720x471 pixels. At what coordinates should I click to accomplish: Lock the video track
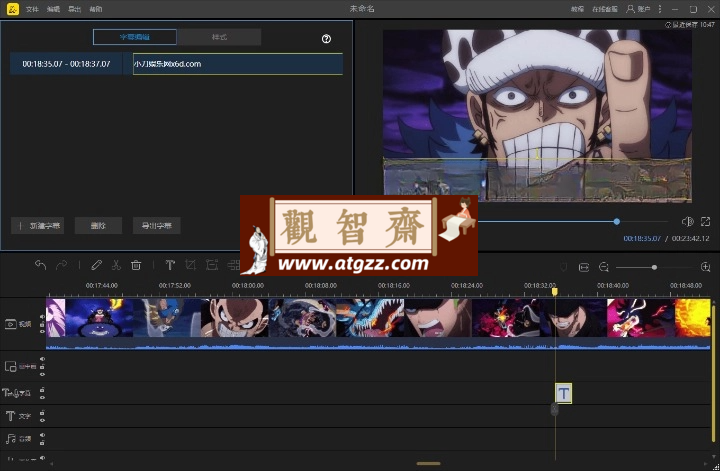point(42,324)
